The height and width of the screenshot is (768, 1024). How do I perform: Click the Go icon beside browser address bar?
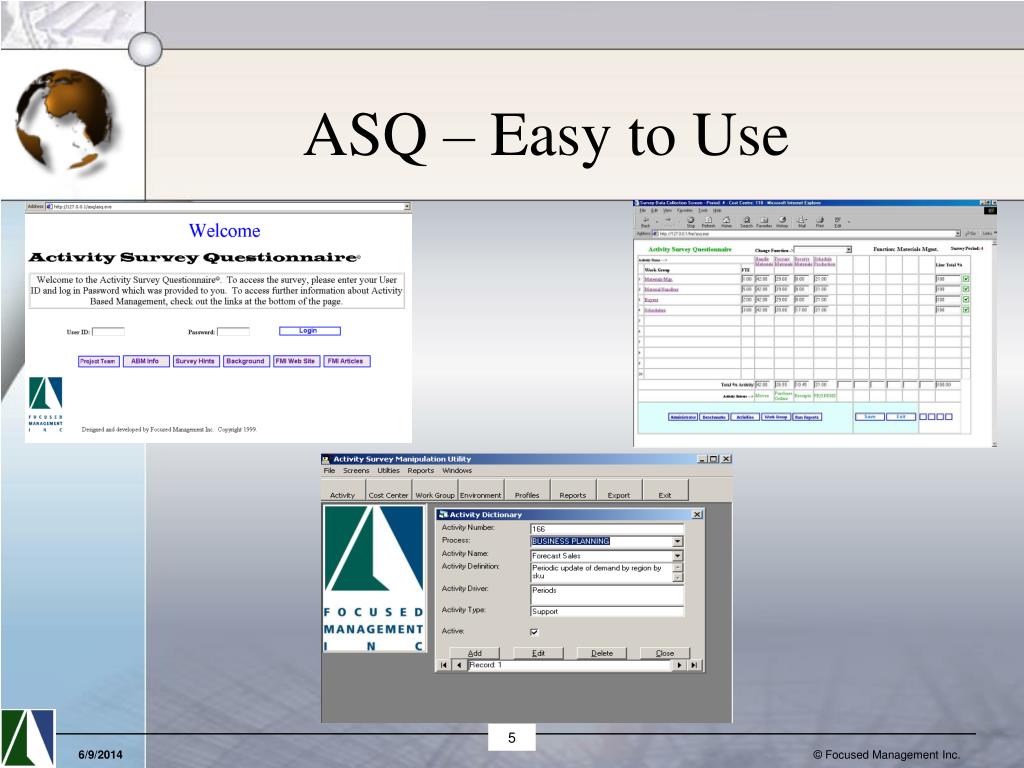pyautogui.click(x=971, y=233)
